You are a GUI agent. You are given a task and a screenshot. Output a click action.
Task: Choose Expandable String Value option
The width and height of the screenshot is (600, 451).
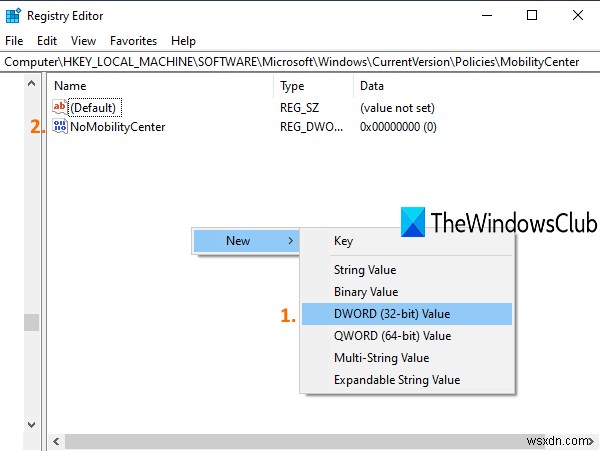click(x=407, y=380)
